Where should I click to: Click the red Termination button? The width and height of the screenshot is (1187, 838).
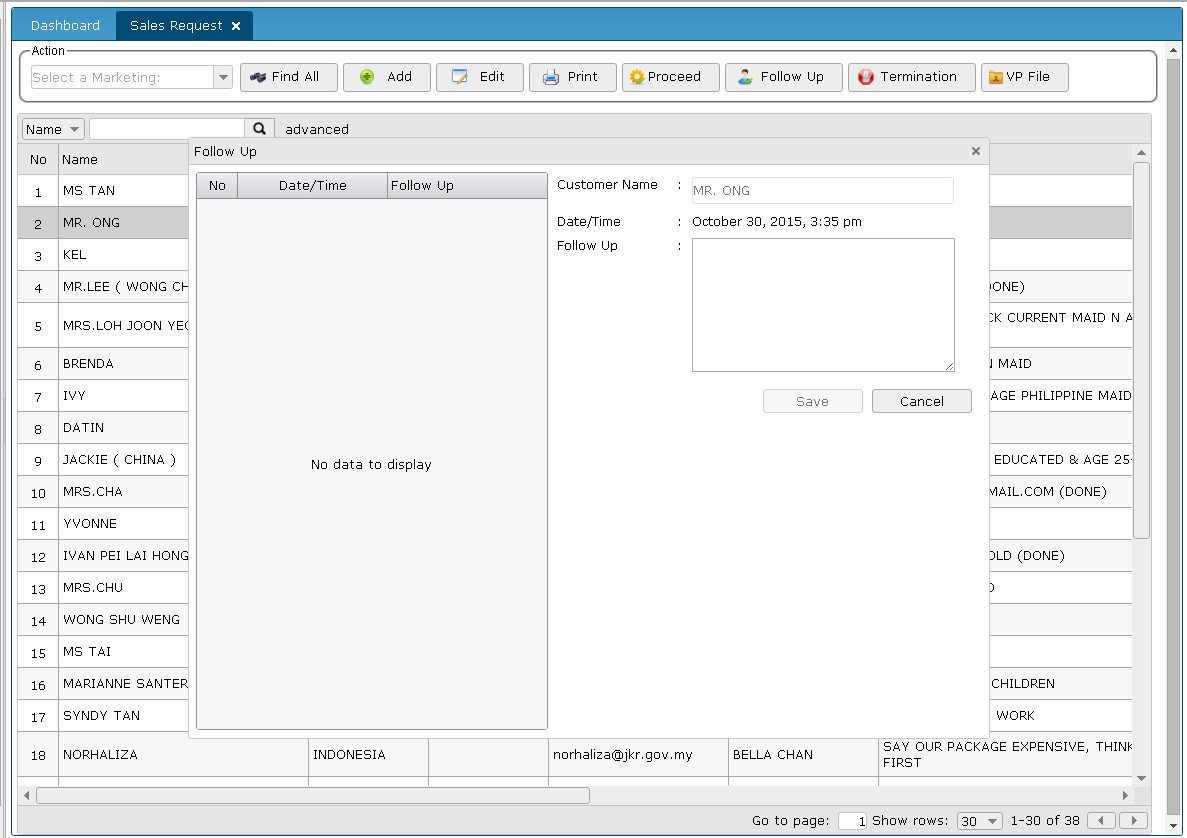coord(910,77)
